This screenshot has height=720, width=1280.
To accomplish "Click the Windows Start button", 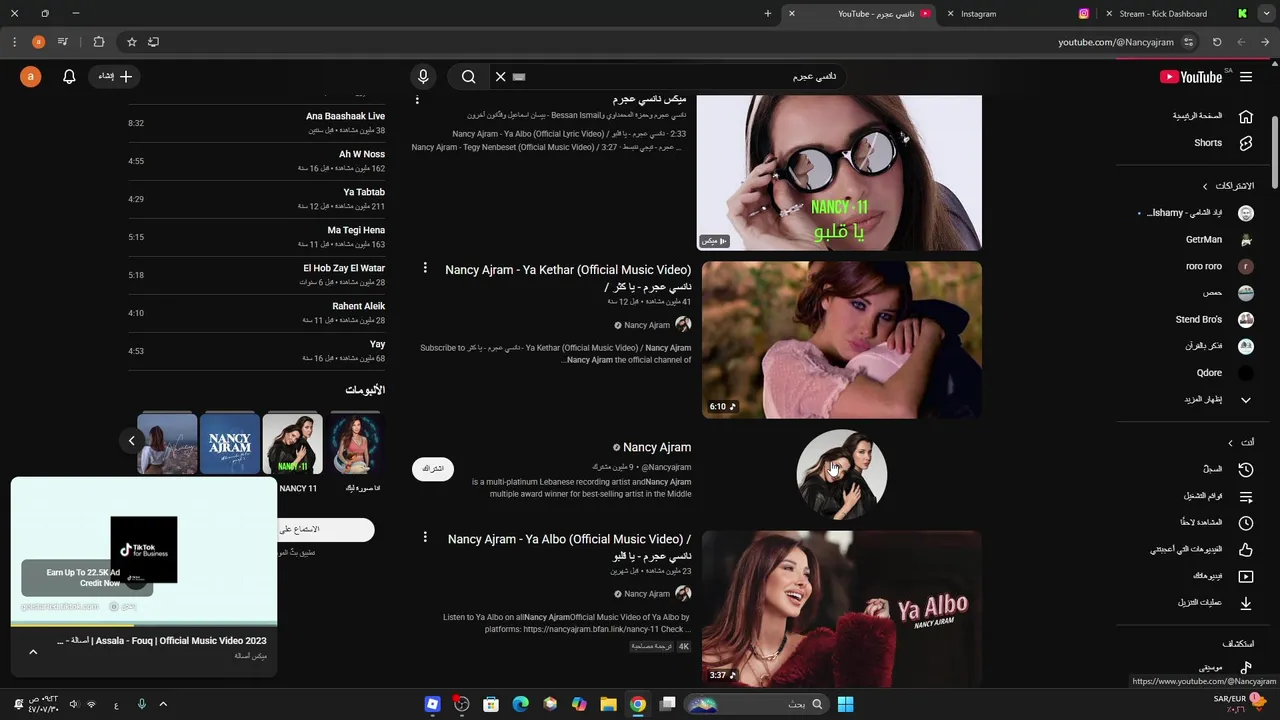I will (x=845, y=704).
